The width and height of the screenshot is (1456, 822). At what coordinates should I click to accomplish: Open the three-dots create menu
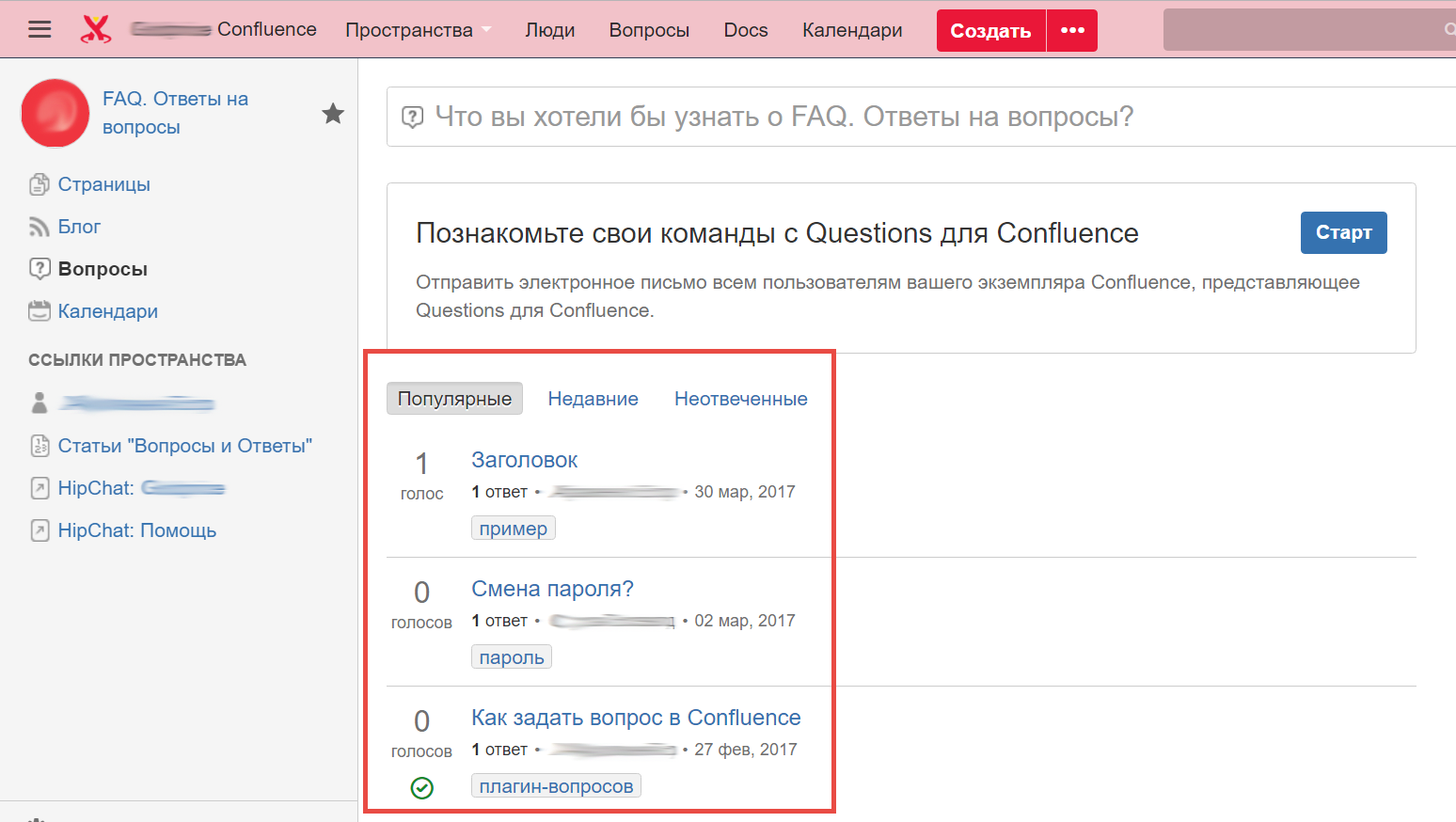pos(1072,30)
